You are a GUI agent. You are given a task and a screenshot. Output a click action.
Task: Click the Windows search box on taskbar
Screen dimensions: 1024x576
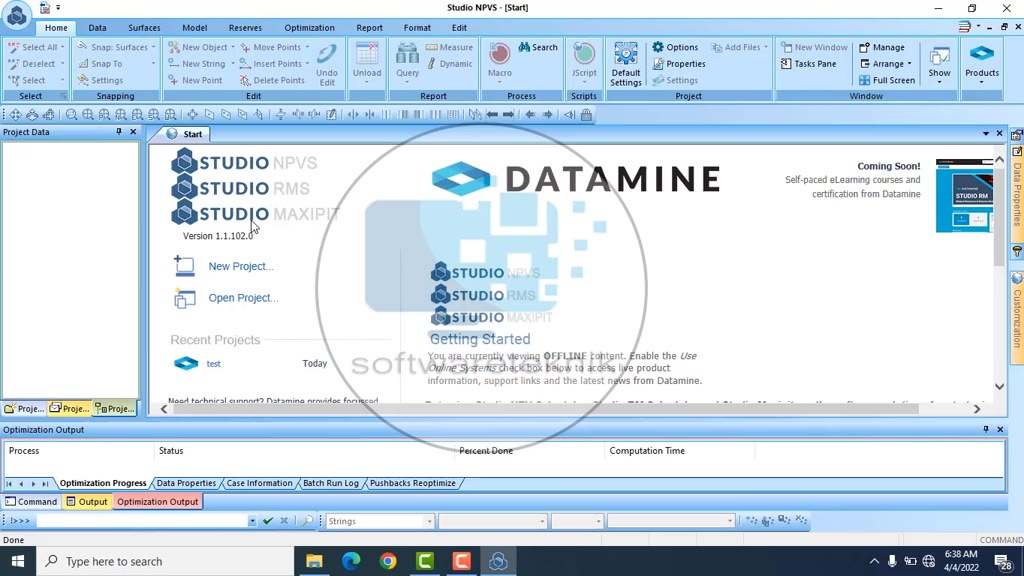click(x=164, y=561)
